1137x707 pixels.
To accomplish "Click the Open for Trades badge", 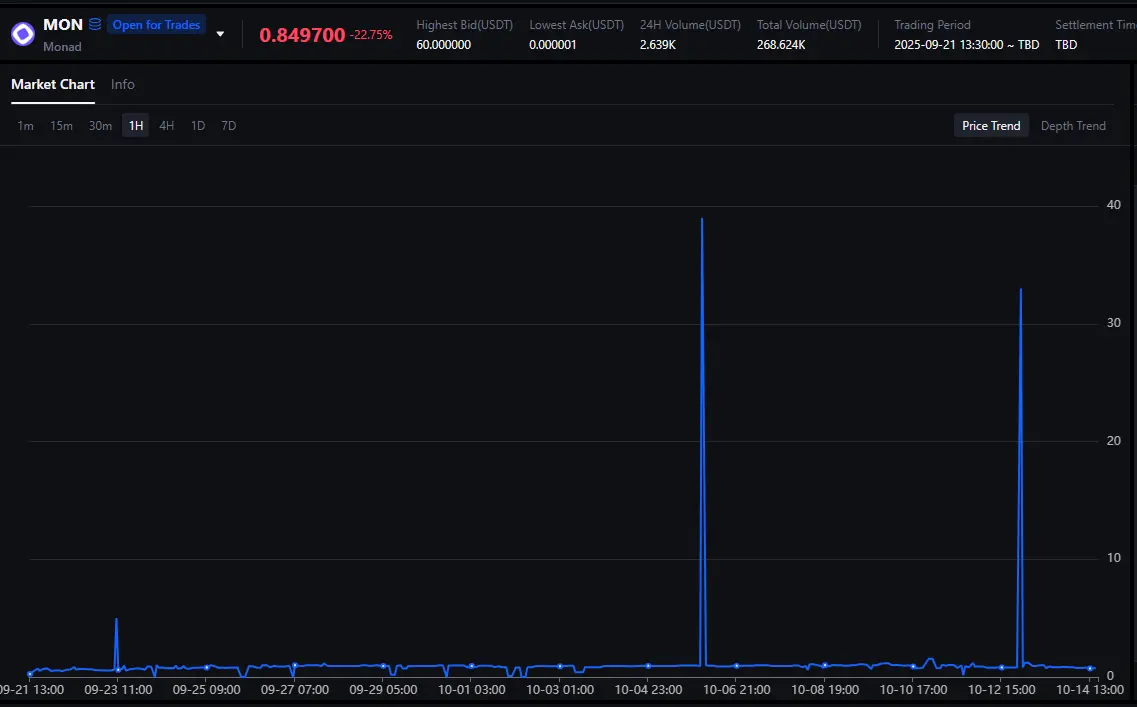I will pyautogui.click(x=156, y=25).
